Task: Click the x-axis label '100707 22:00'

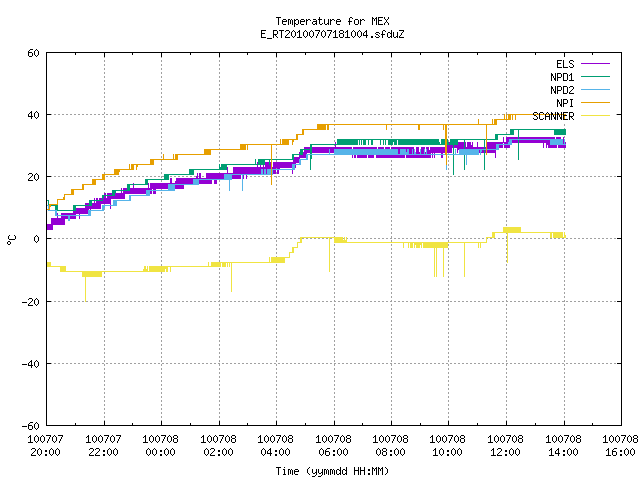Action: tap(103, 446)
